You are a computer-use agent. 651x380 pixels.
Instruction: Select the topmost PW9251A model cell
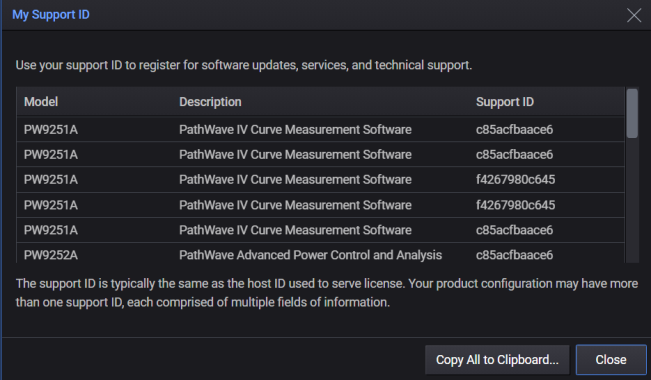[51, 130]
